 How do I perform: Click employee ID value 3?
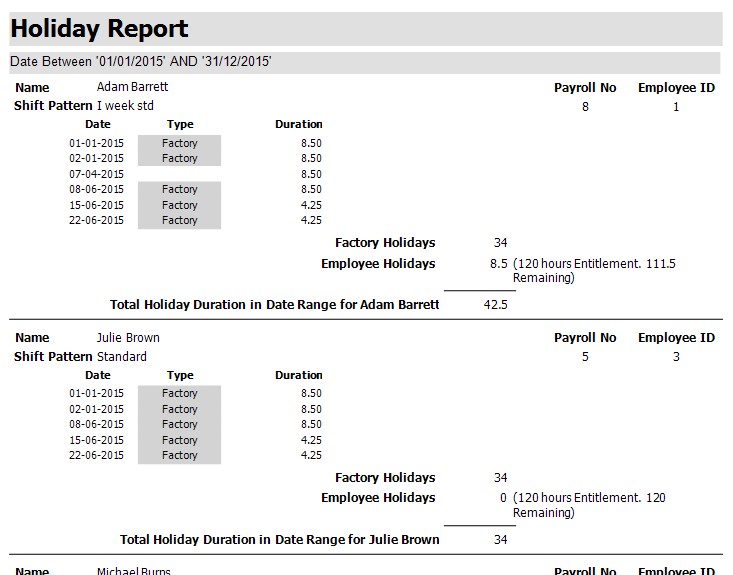pyautogui.click(x=676, y=357)
